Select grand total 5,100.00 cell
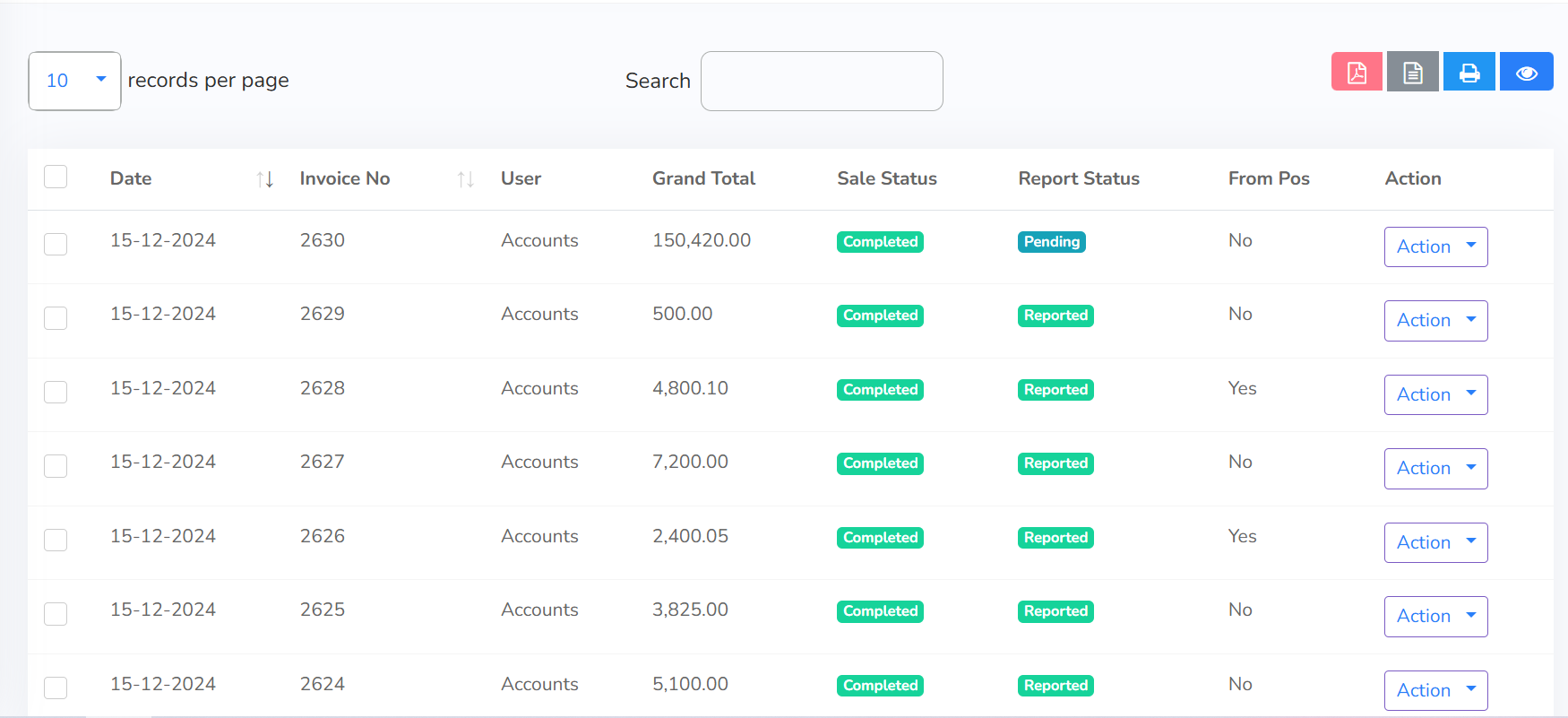1568x718 pixels. [690, 684]
